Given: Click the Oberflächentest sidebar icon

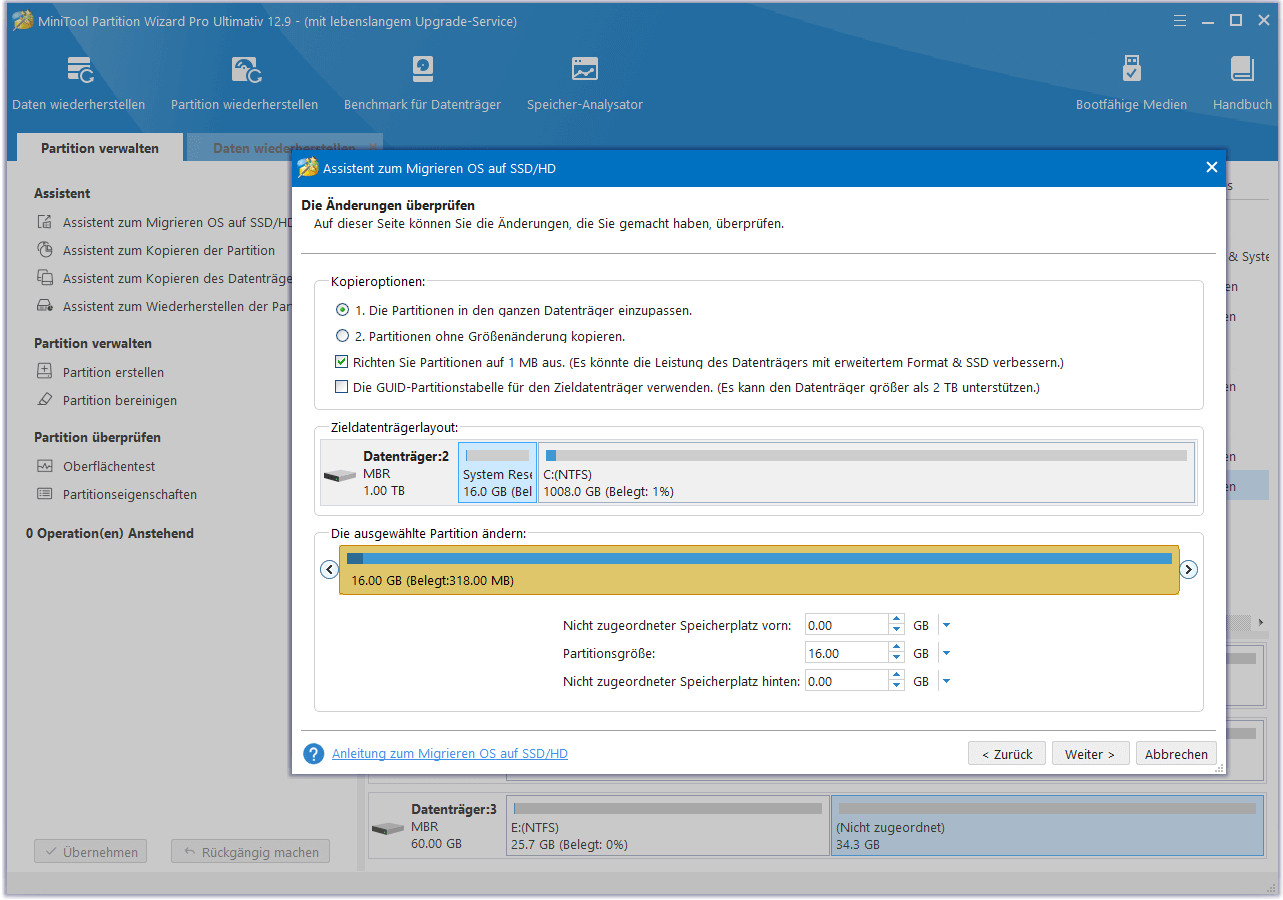Looking at the screenshot, I should coord(44,465).
